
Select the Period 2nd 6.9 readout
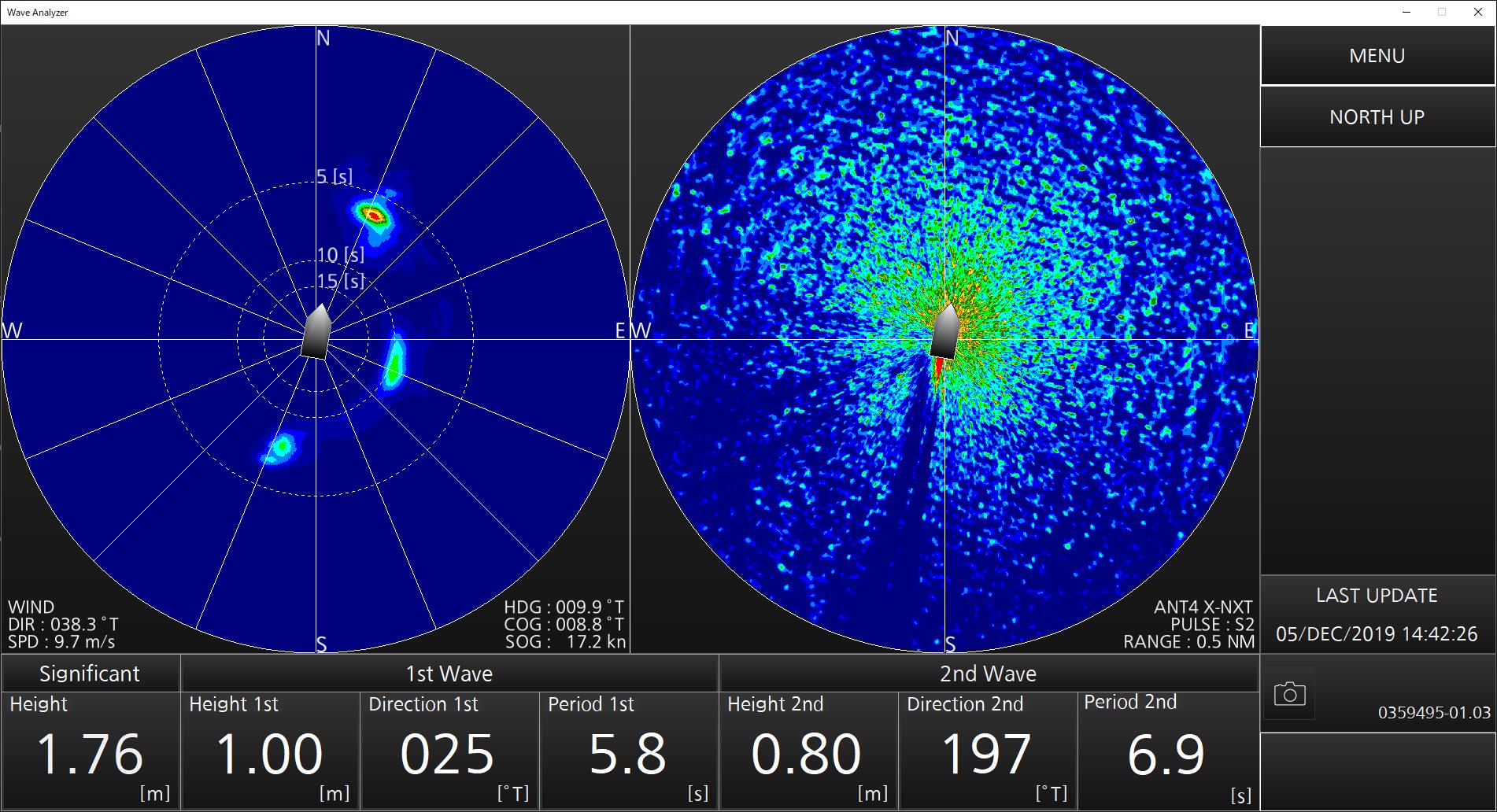1168,751
